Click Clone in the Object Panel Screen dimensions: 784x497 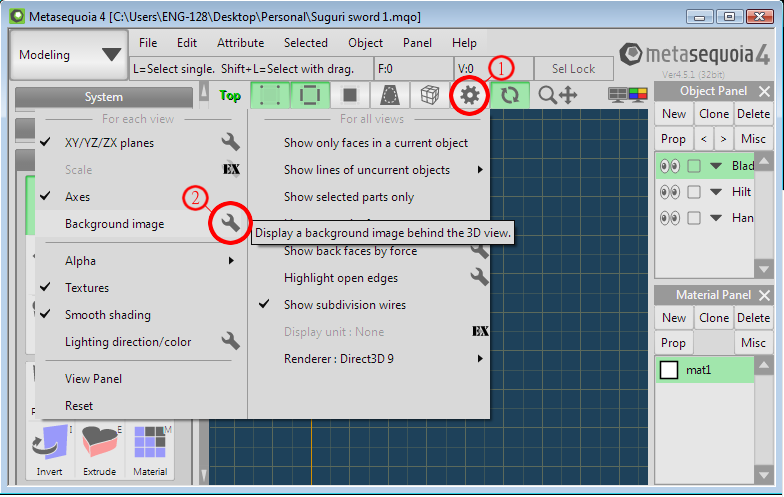pos(714,114)
